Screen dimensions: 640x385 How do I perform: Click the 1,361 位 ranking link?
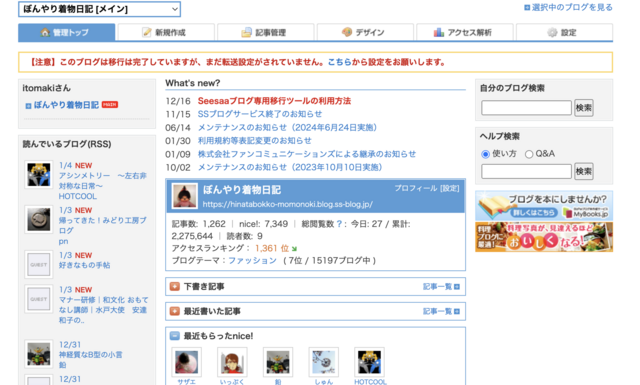tap(271, 248)
